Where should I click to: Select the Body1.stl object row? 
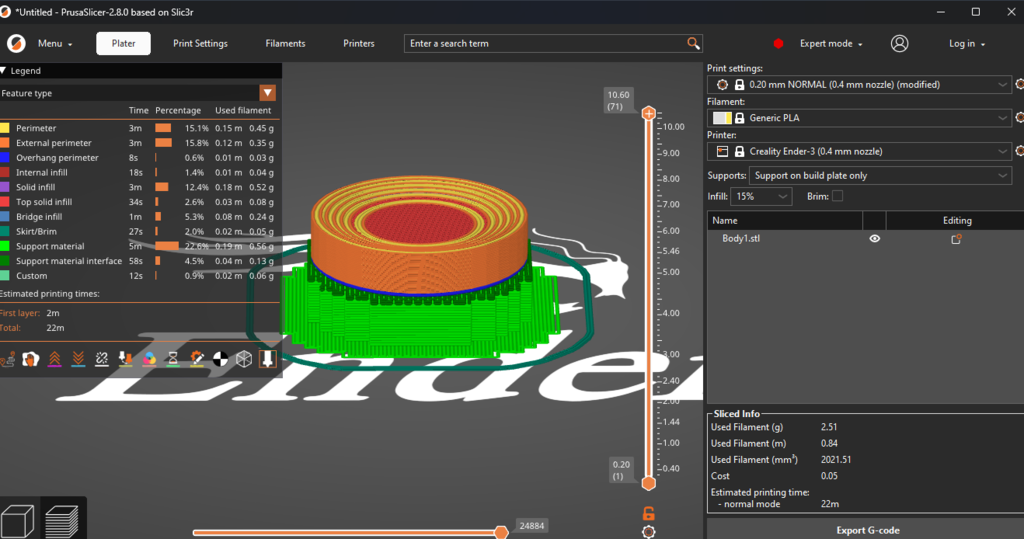pos(865,238)
